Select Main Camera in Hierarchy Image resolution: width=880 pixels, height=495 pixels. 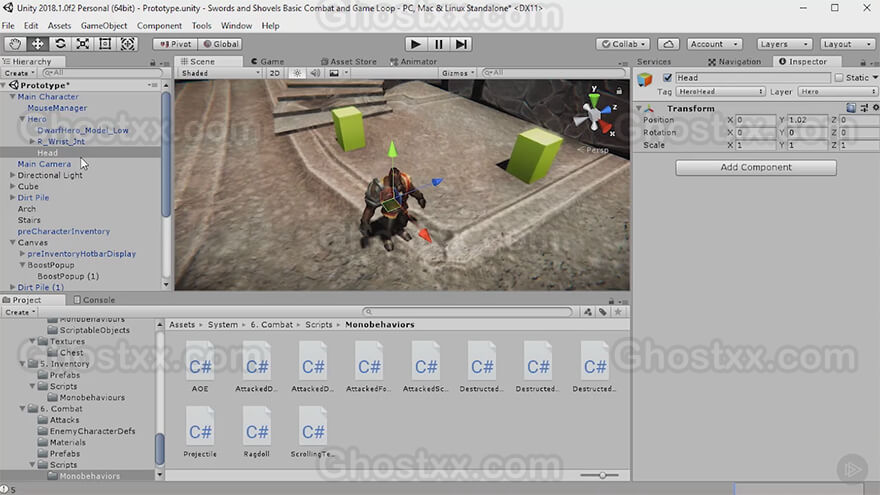[x=44, y=164]
